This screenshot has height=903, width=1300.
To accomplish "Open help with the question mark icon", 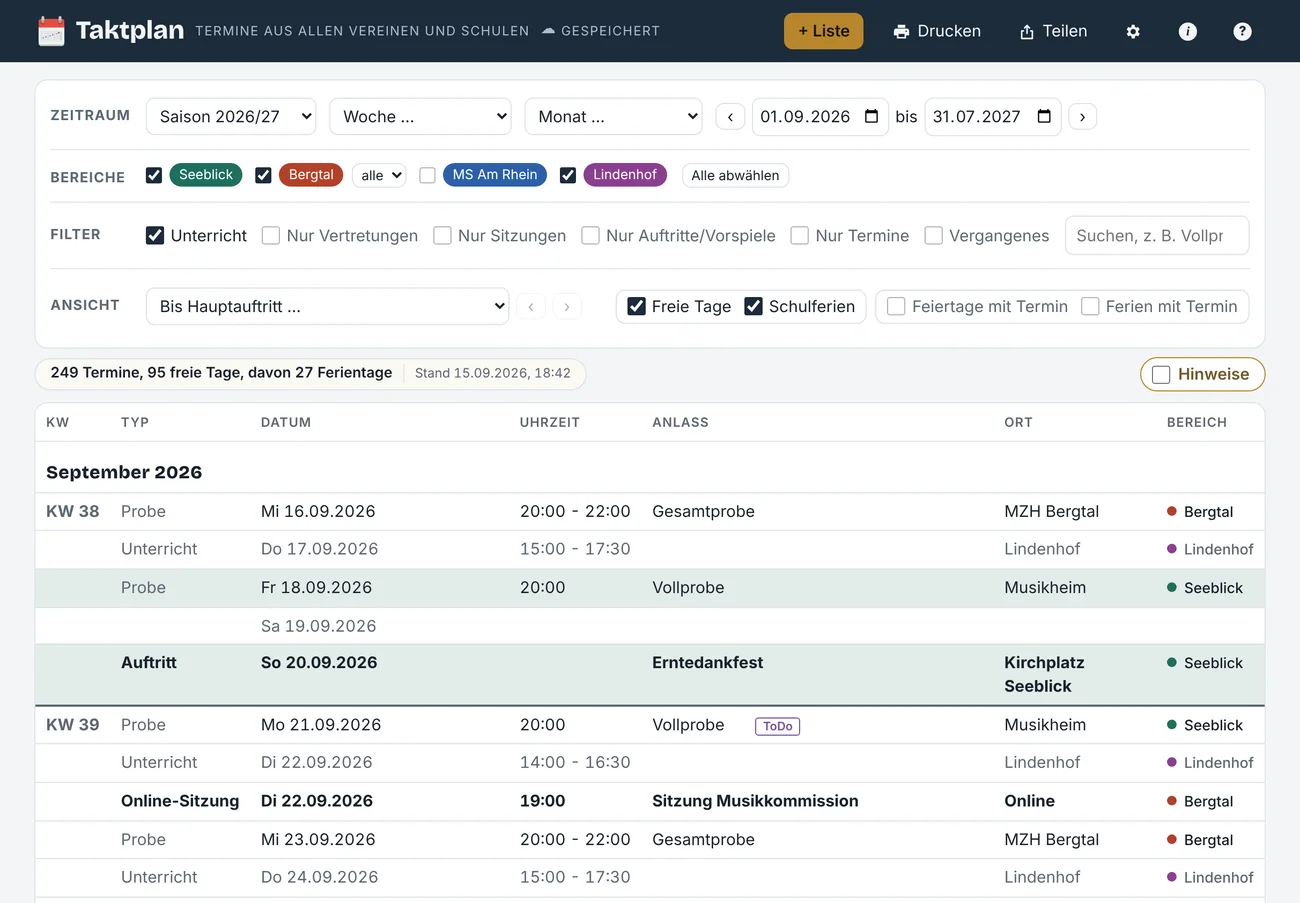I will [1242, 31].
